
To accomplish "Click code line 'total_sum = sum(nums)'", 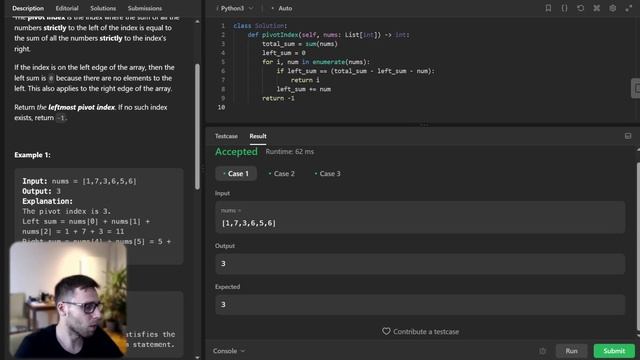I will tap(300, 44).
